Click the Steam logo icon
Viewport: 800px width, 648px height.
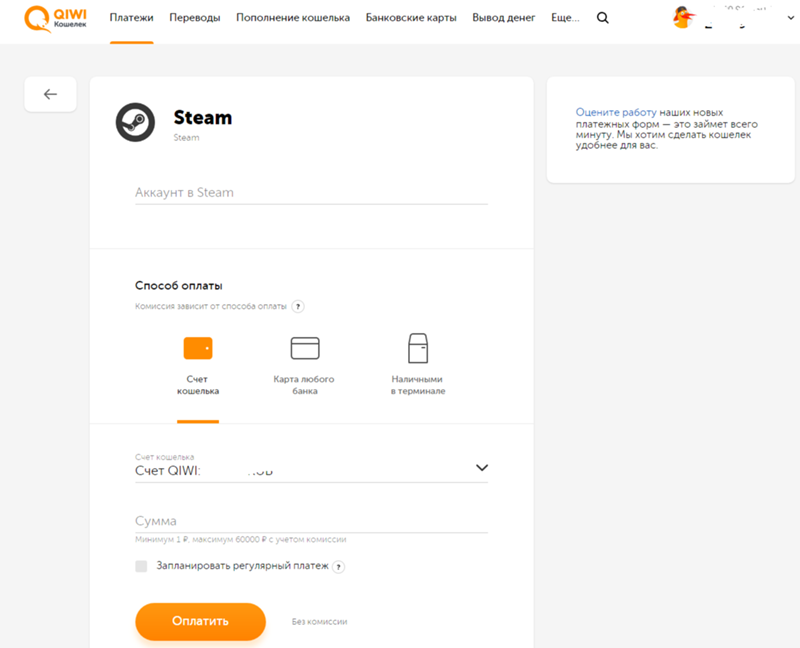coord(135,122)
